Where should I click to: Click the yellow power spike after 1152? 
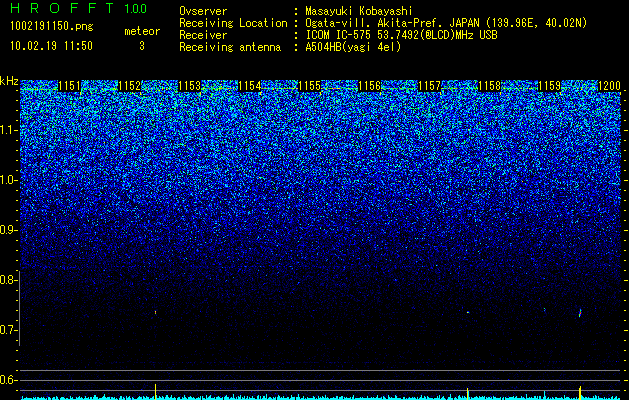tap(155, 391)
